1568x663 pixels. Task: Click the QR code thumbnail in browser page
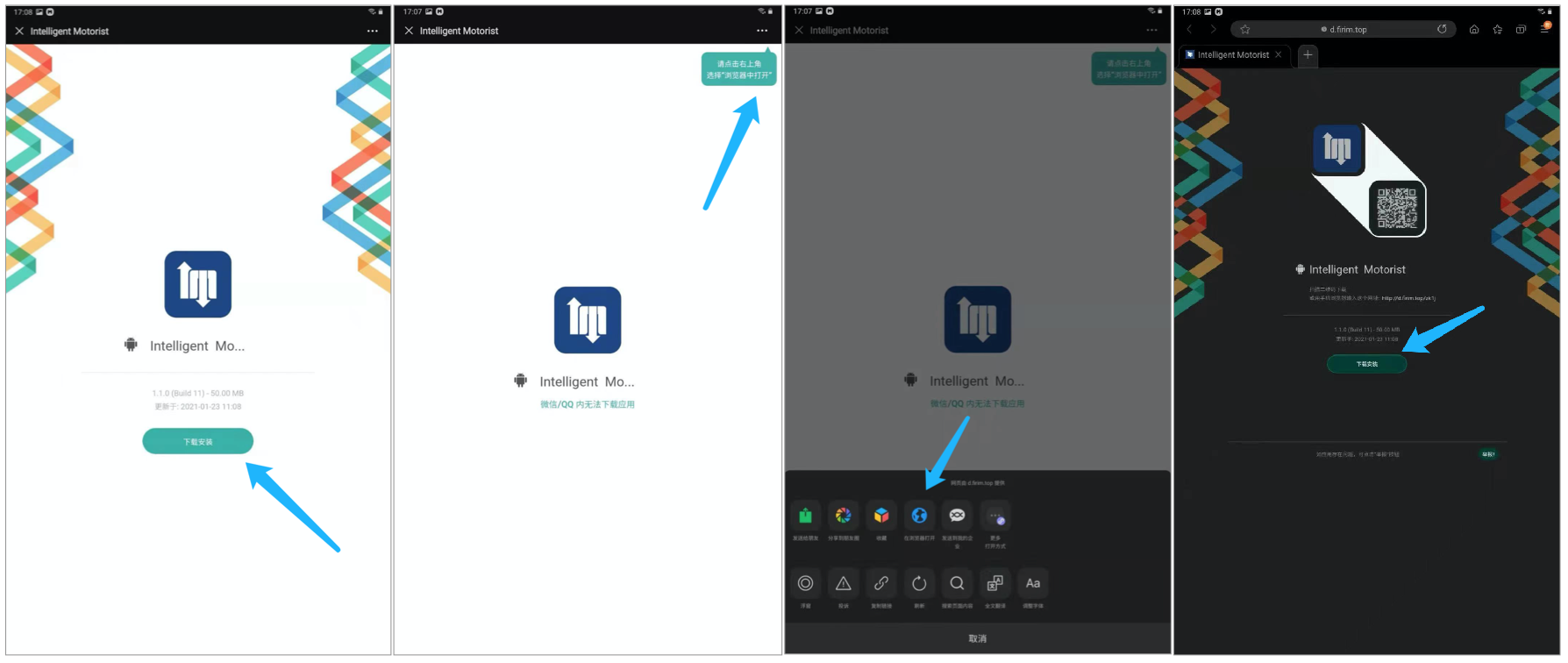[1397, 208]
